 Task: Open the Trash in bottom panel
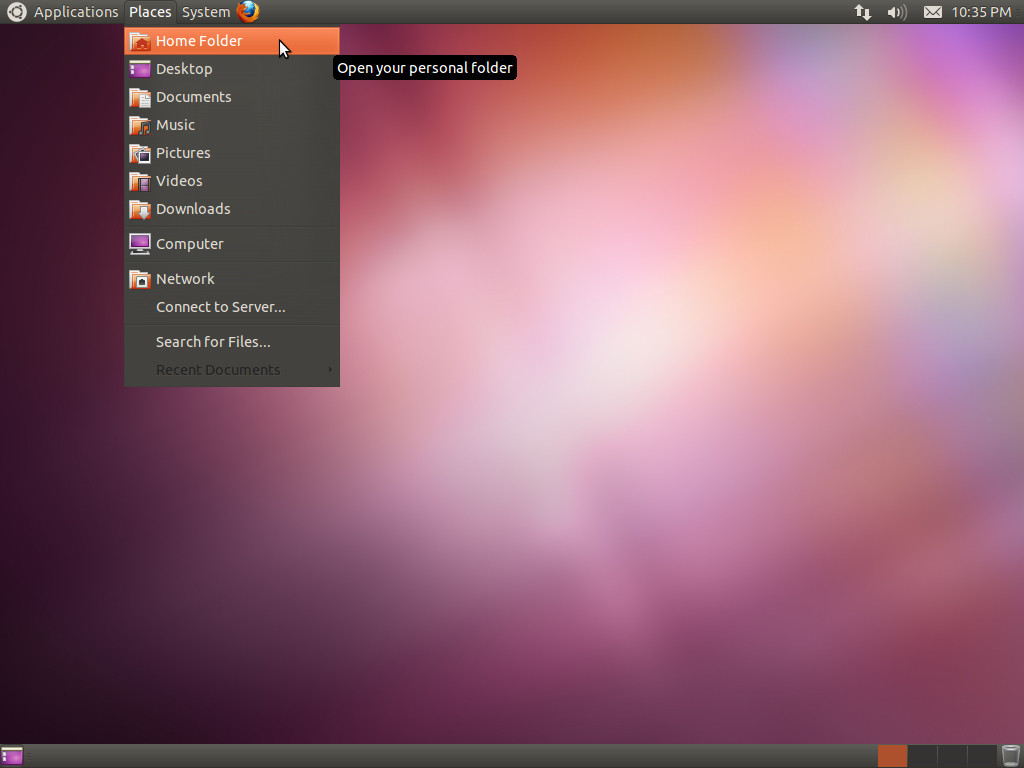[x=1010, y=756]
